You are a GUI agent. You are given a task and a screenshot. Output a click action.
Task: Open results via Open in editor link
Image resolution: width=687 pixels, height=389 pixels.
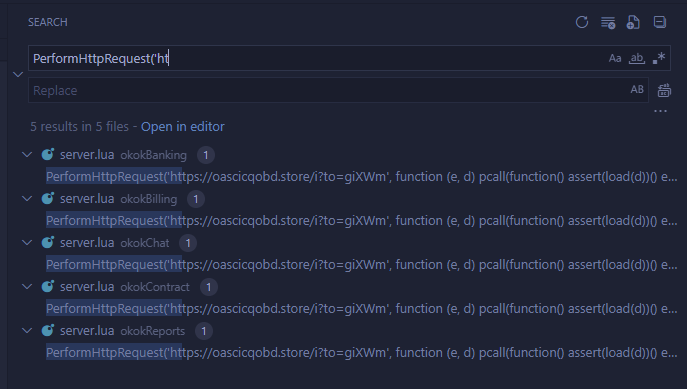tap(183, 127)
